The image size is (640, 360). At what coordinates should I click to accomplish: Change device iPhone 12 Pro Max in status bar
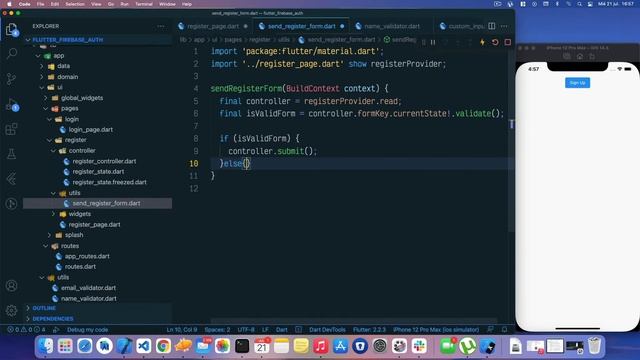click(x=436, y=329)
